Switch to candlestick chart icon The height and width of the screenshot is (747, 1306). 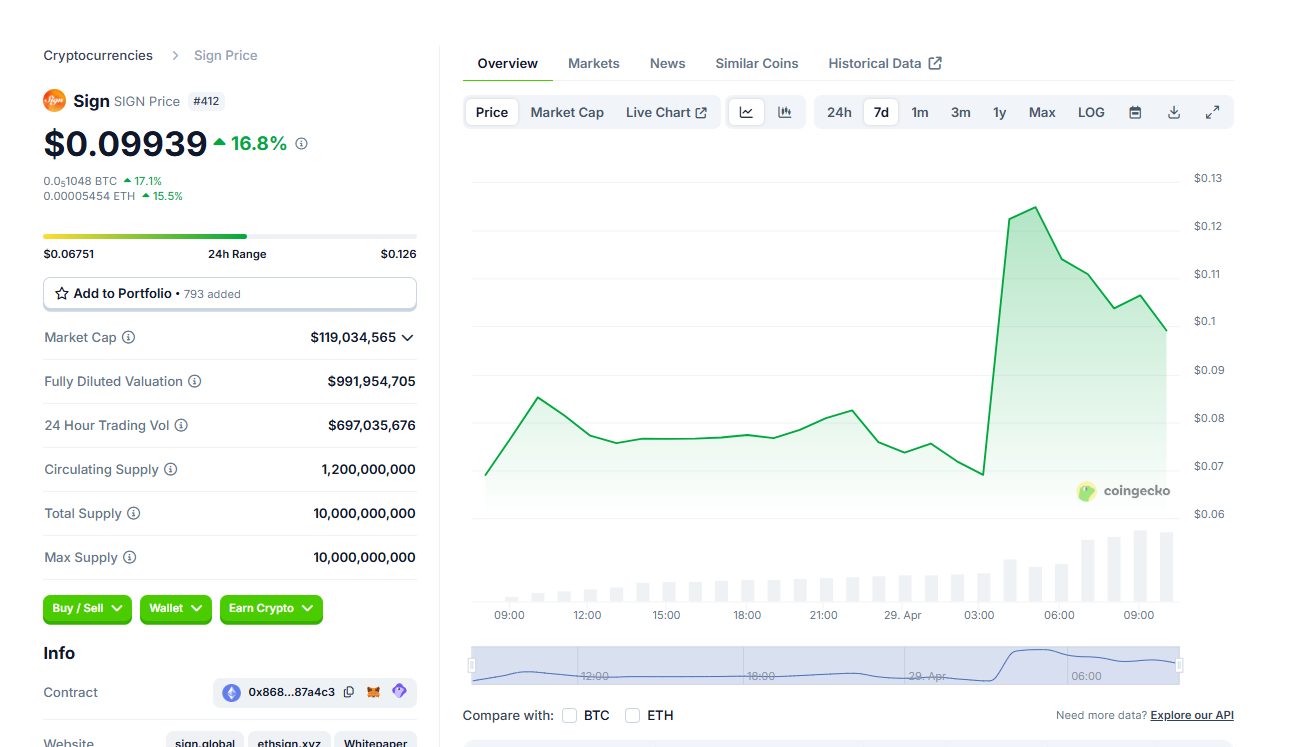click(x=785, y=112)
